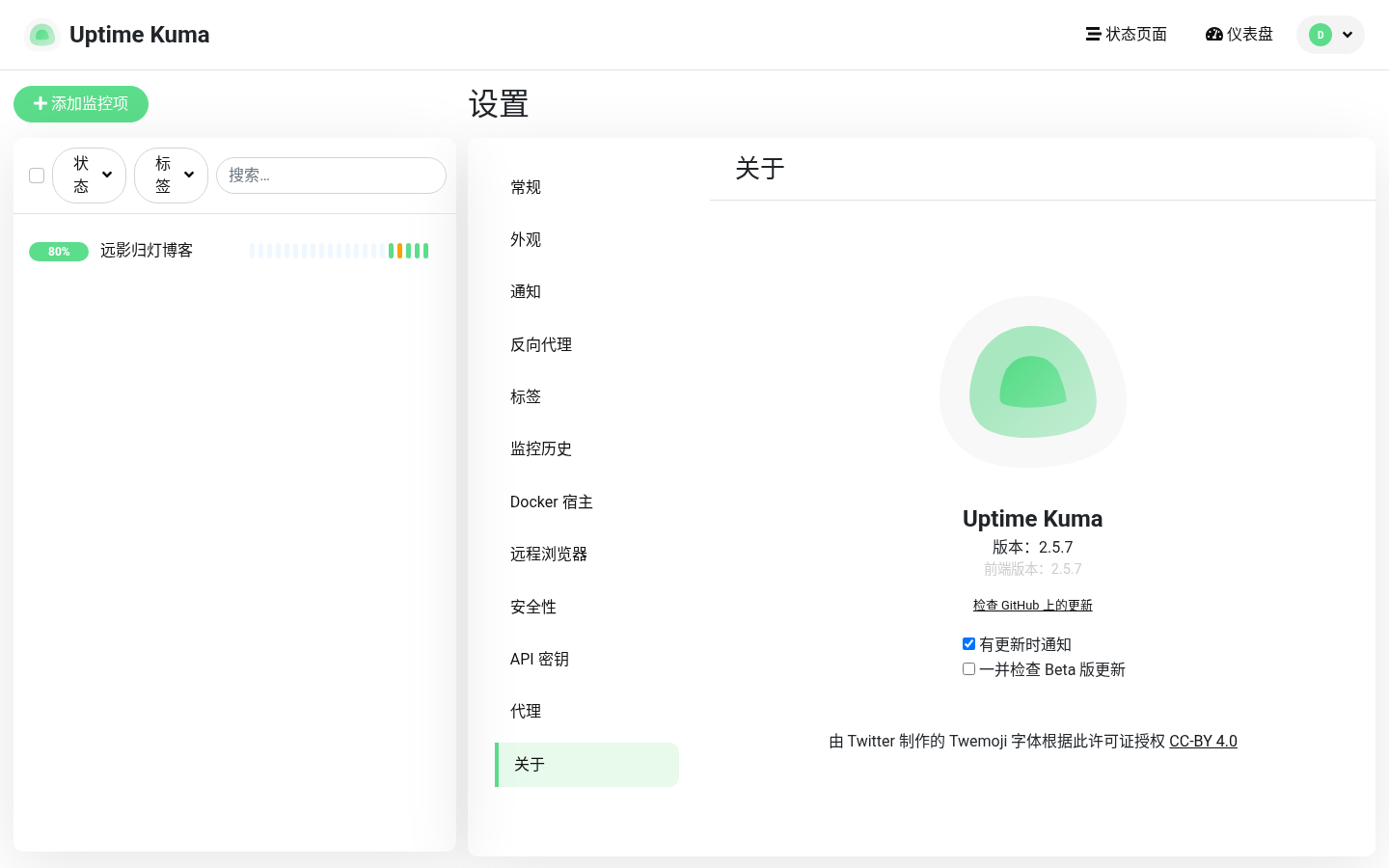The height and width of the screenshot is (868, 1389).
Task: Open the 远程浏览器 settings section
Action: click(586, 554)
